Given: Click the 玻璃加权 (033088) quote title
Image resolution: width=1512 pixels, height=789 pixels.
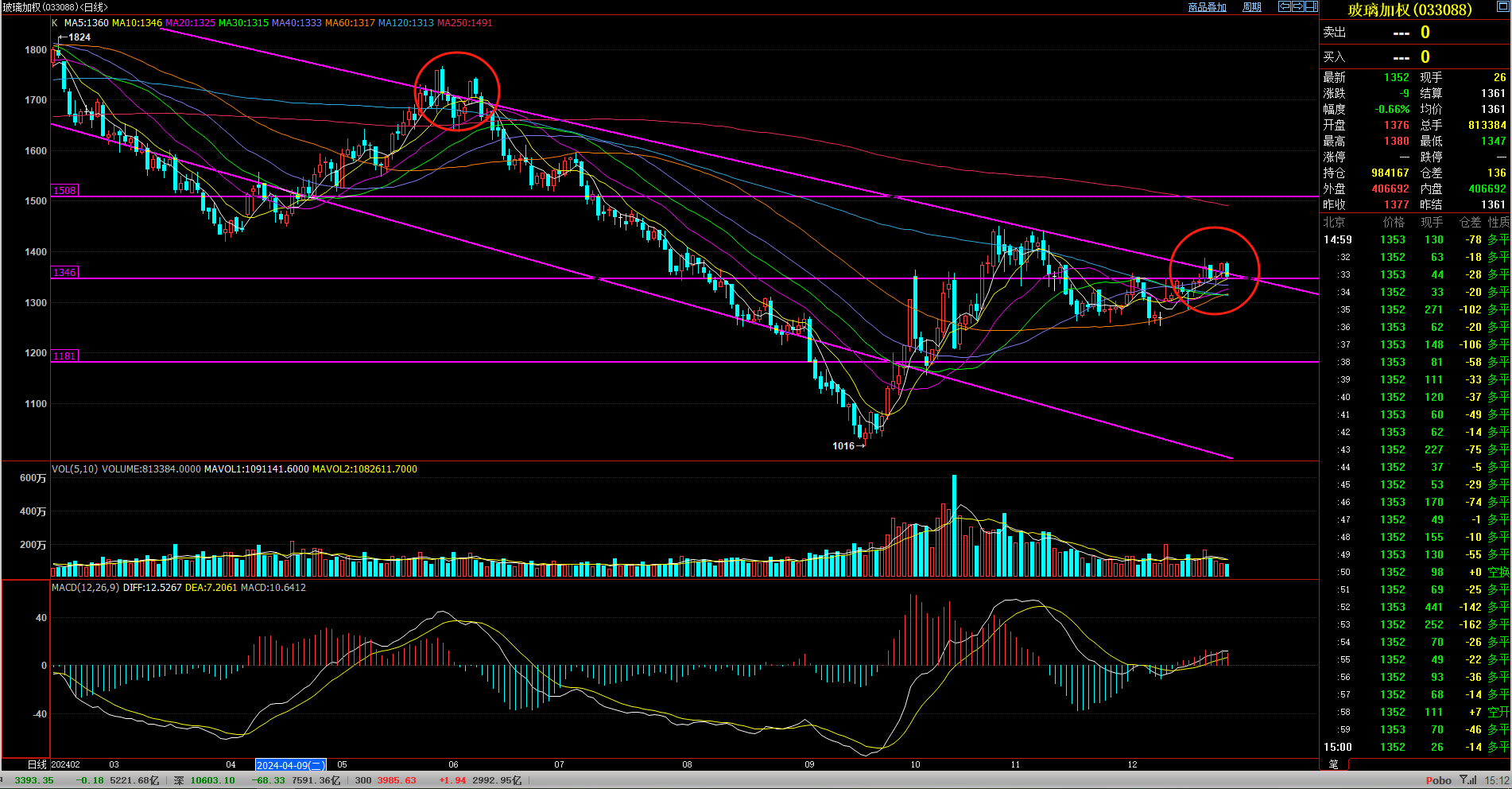Looking at the screenshot, I should click(1409, 10).
